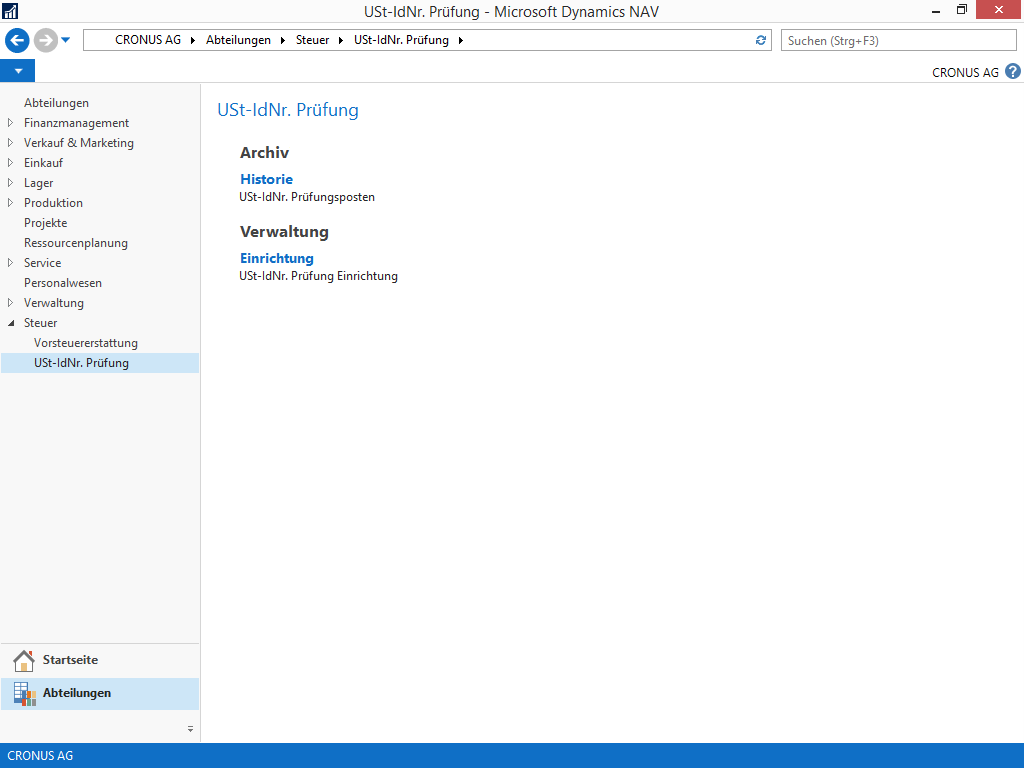Collapse the Steuer tree node
This screenshot has width=1024, height=768.
[10, 323]
